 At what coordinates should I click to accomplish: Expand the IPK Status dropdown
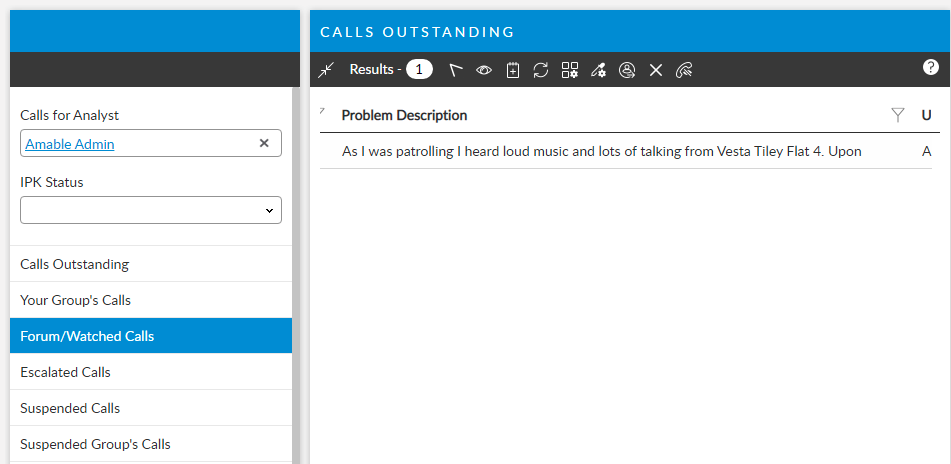tap(151, 210)
